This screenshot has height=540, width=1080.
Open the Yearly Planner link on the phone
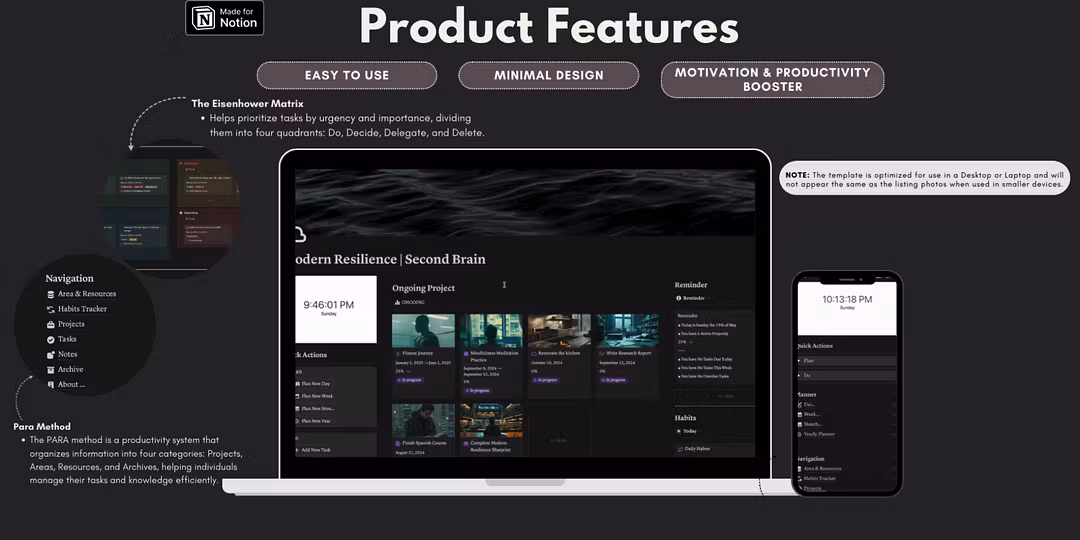pyautogui.click(x=816, y=435)
